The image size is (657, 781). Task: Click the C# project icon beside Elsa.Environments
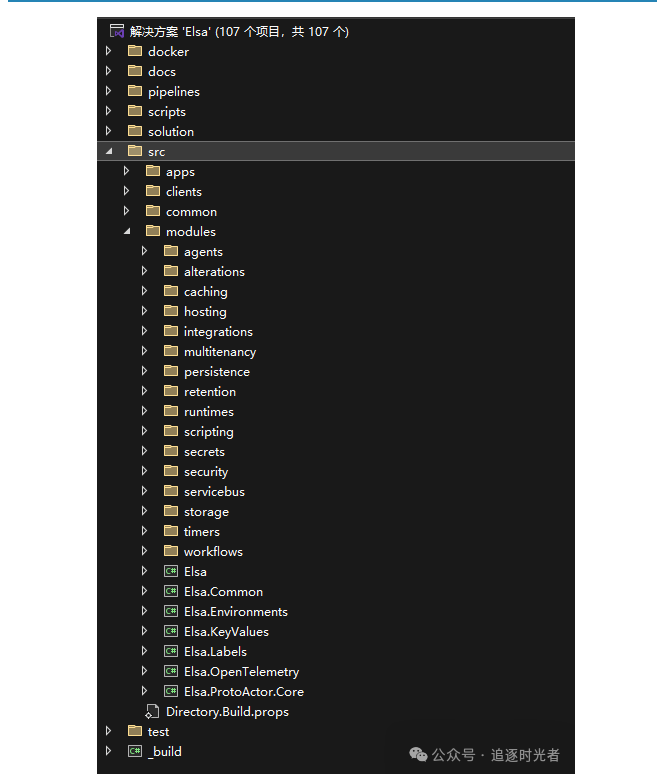click(x=171, y=611)
